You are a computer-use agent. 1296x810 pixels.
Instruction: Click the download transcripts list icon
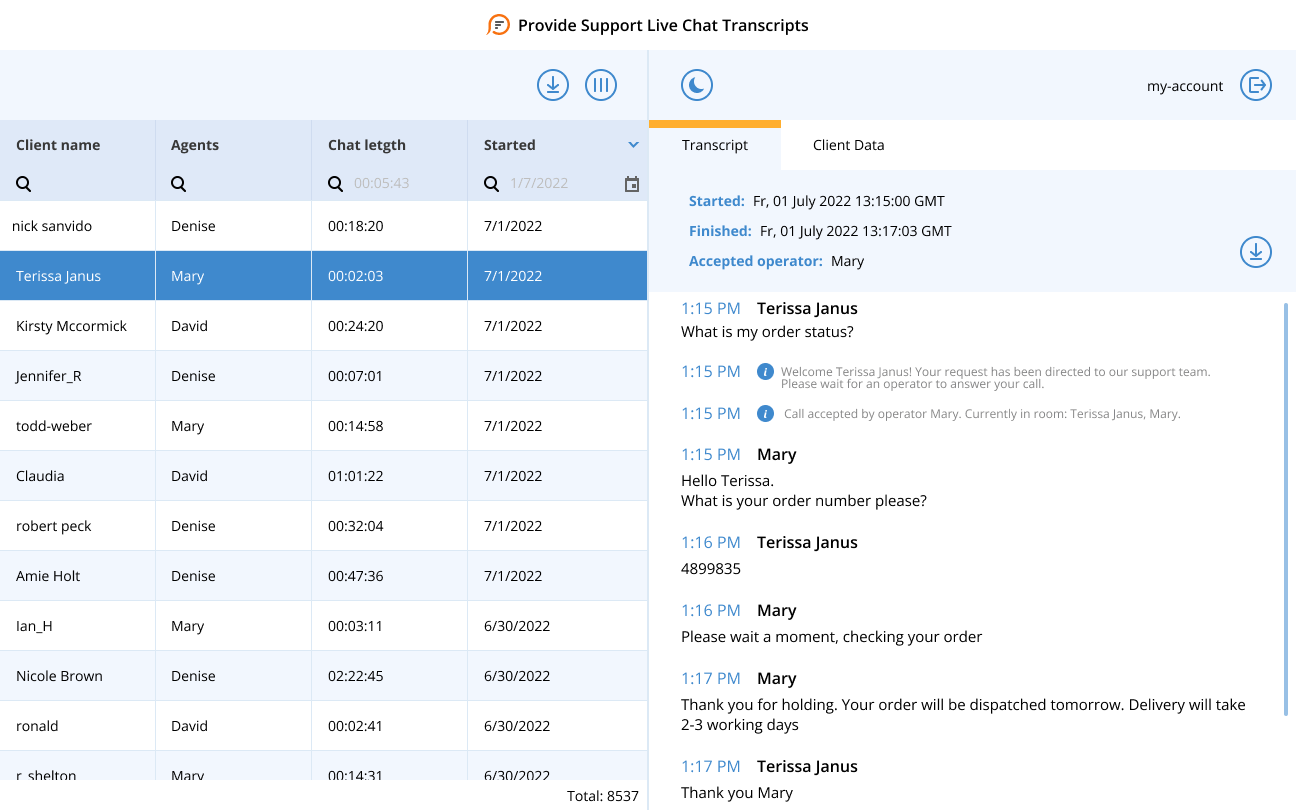(x=552, y=85)
